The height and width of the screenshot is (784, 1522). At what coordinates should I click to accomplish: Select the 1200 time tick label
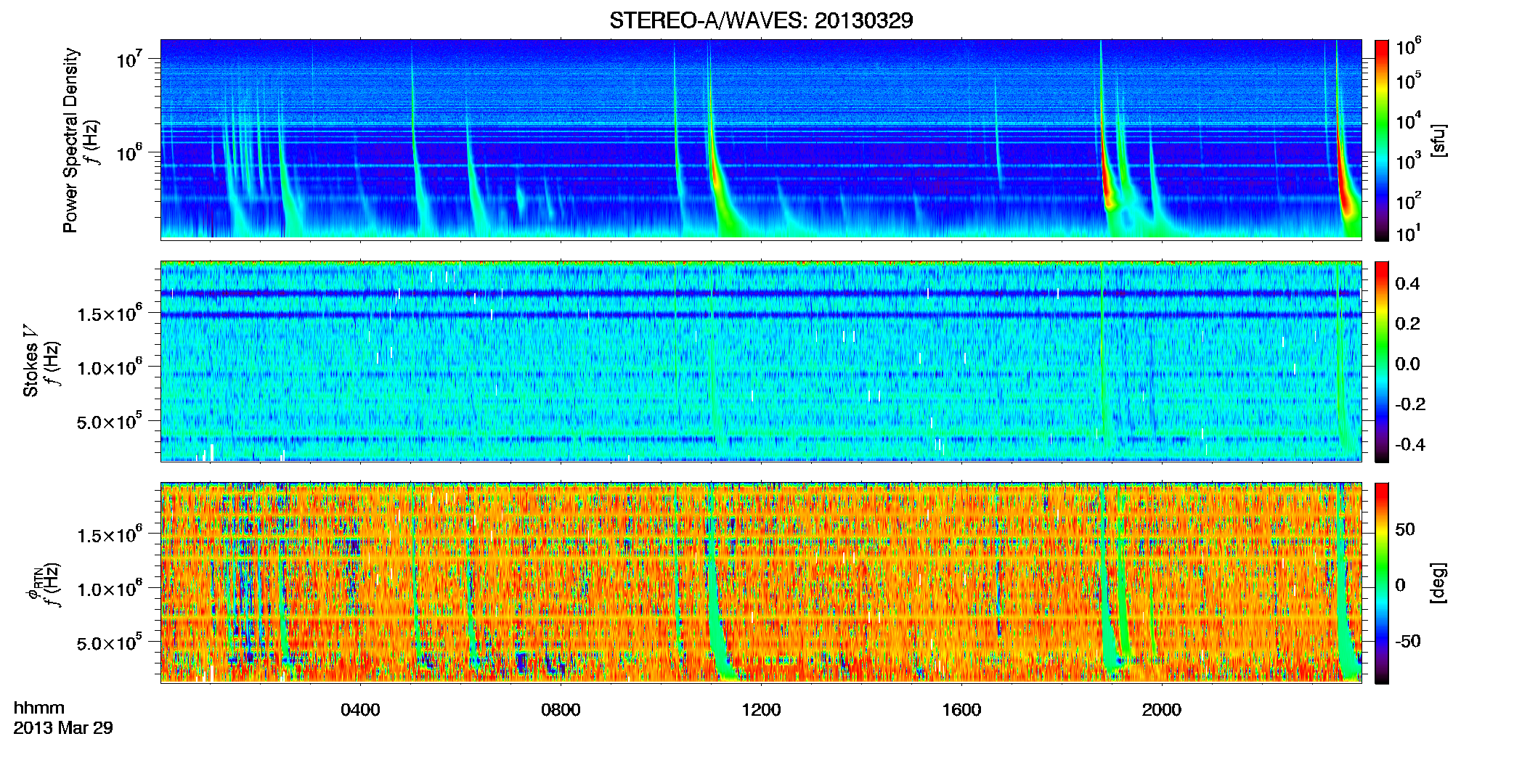pos(761,710)
